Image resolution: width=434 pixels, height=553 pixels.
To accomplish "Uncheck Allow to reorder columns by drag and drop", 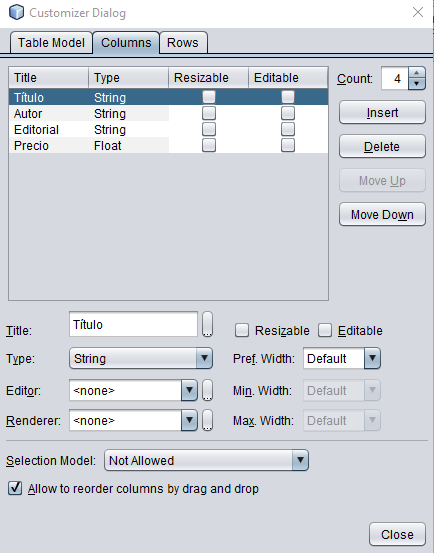I will 15,488.
